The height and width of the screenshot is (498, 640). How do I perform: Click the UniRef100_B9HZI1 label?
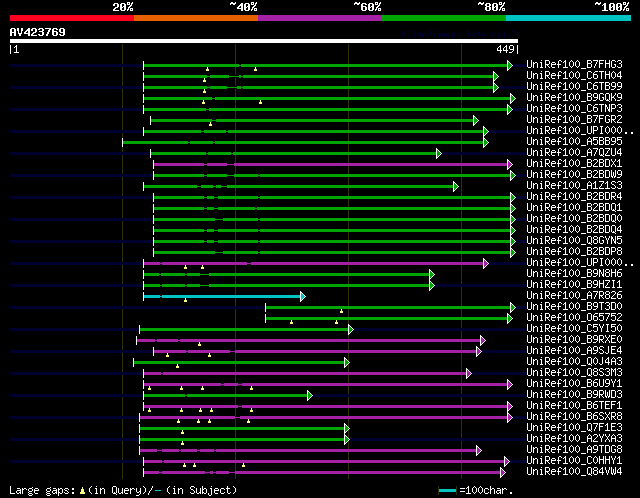574,285
